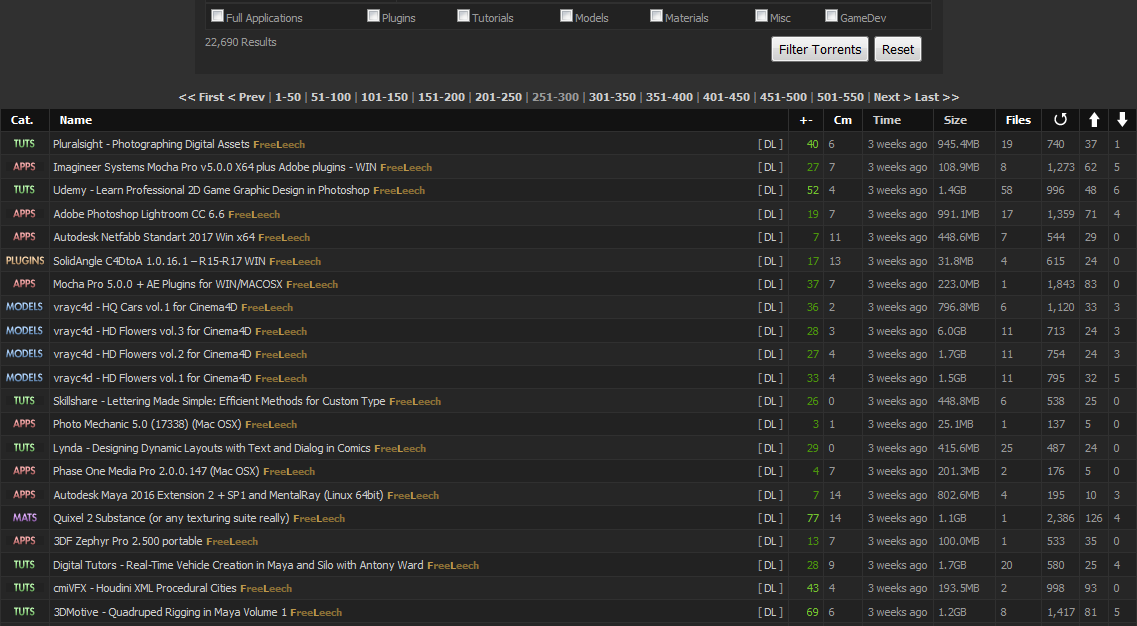Click APPS category icon for Mocha Pro 5.0.0
The image size is (1137, 626).
point(24,284)
